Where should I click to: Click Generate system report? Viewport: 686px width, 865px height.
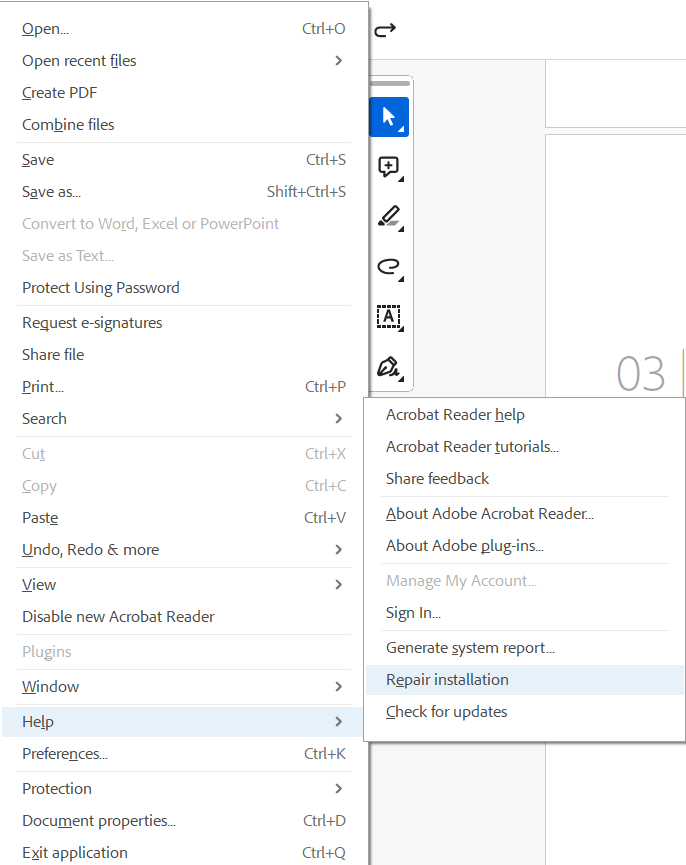pyautogui.click(x=470, y=648)
